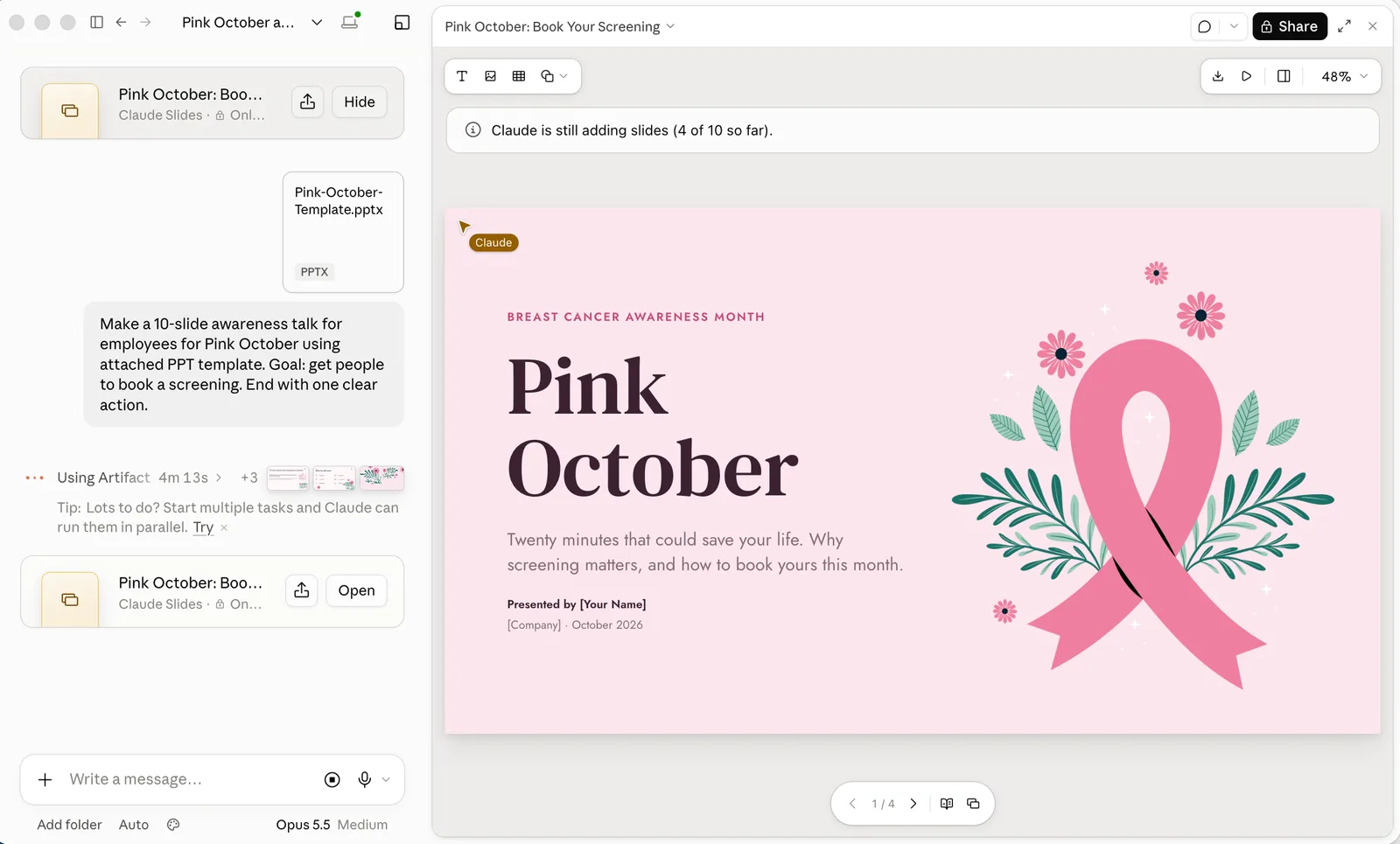
Task: Close the artifact panel
Action: 1373,26
